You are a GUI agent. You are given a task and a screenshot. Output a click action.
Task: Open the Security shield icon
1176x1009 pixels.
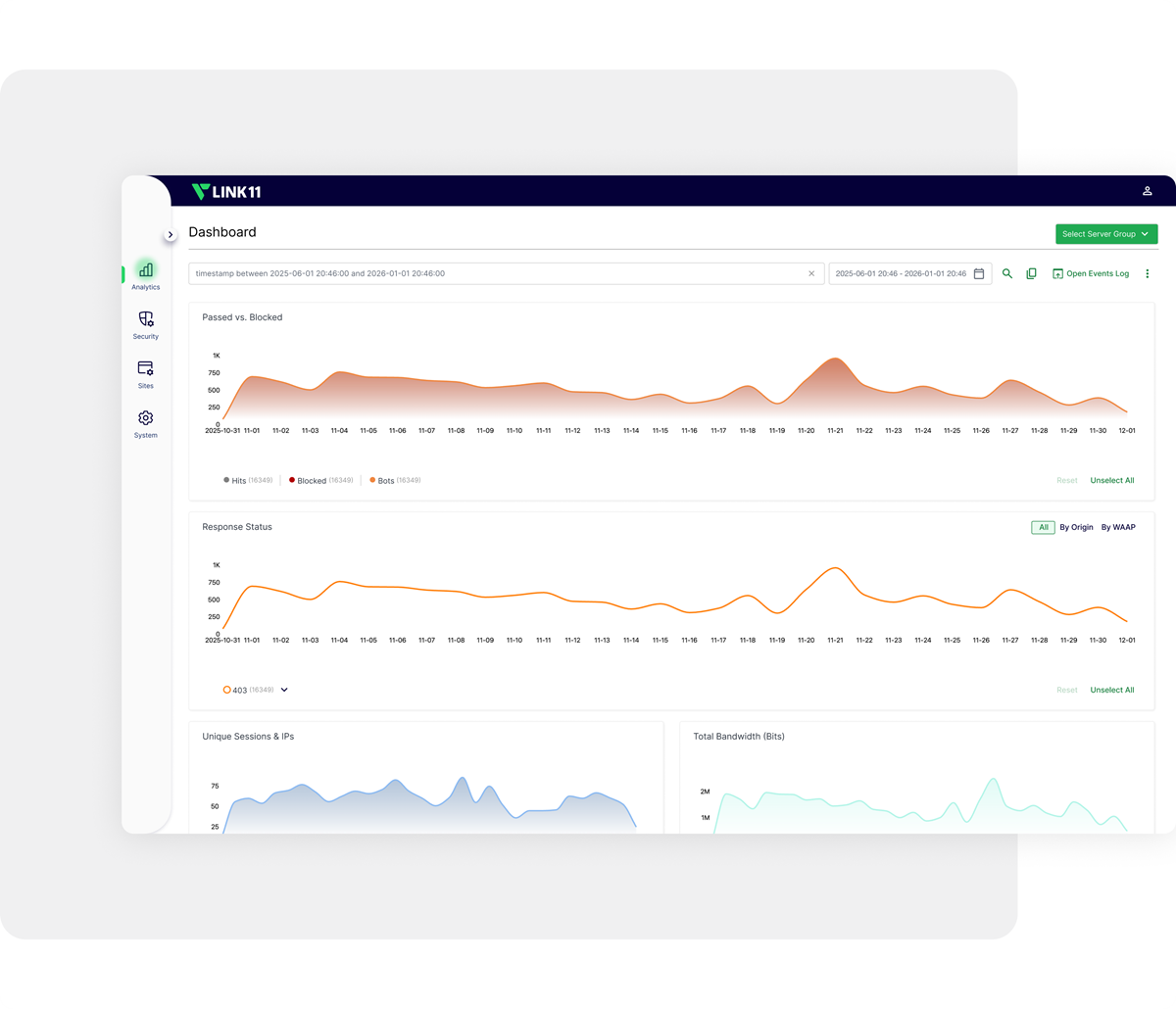point(145,320)
